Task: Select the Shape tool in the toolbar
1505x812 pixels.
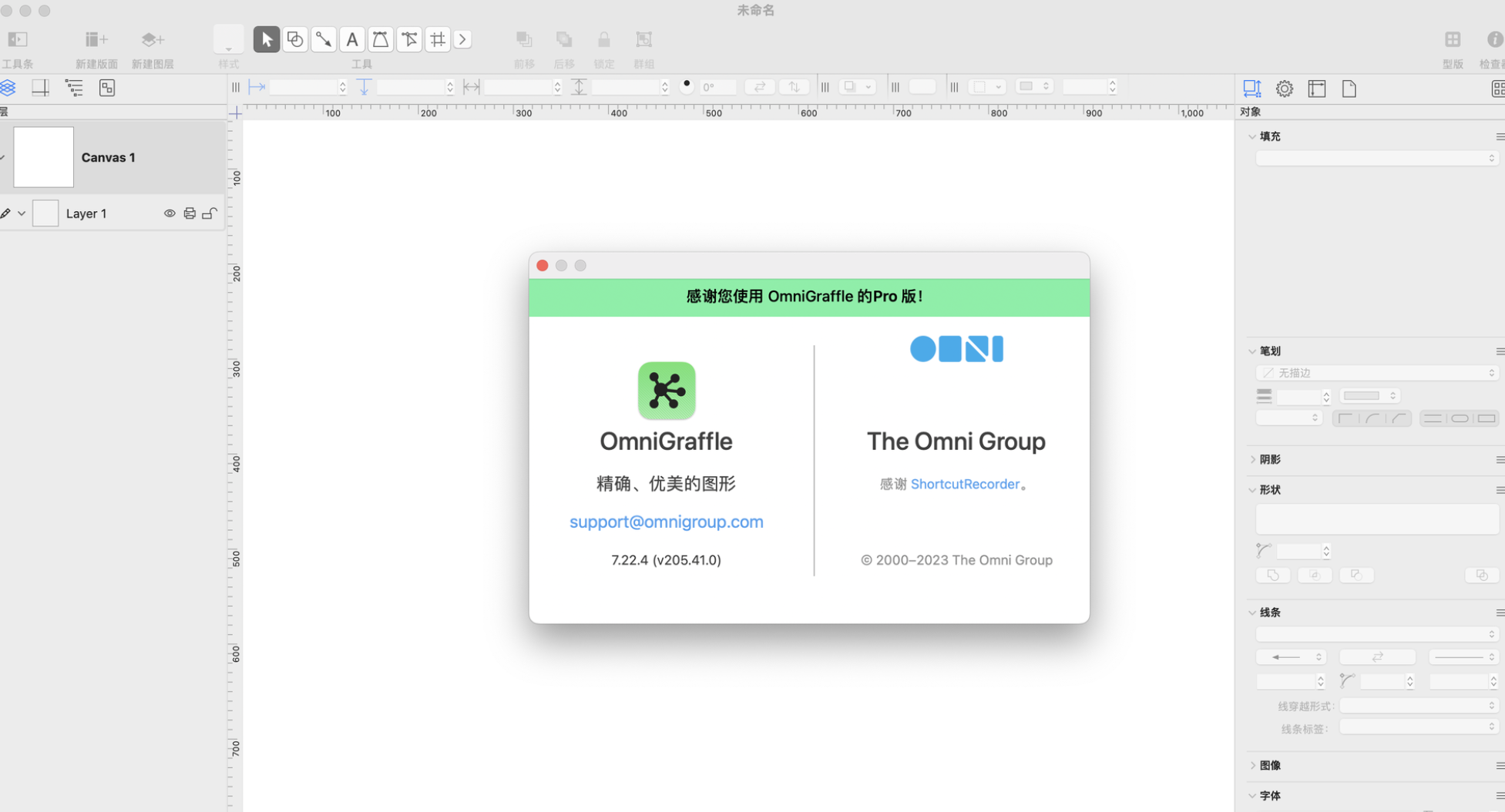Action: (295, 39)
